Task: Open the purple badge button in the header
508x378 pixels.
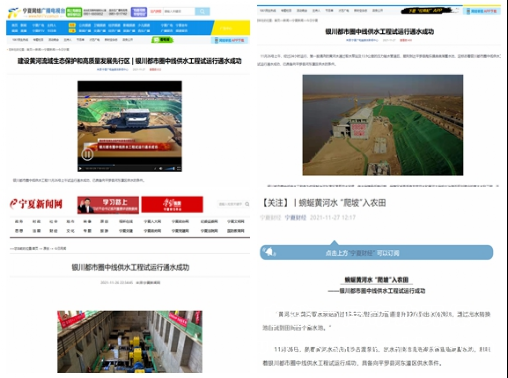Action: [x=139, y=12]
